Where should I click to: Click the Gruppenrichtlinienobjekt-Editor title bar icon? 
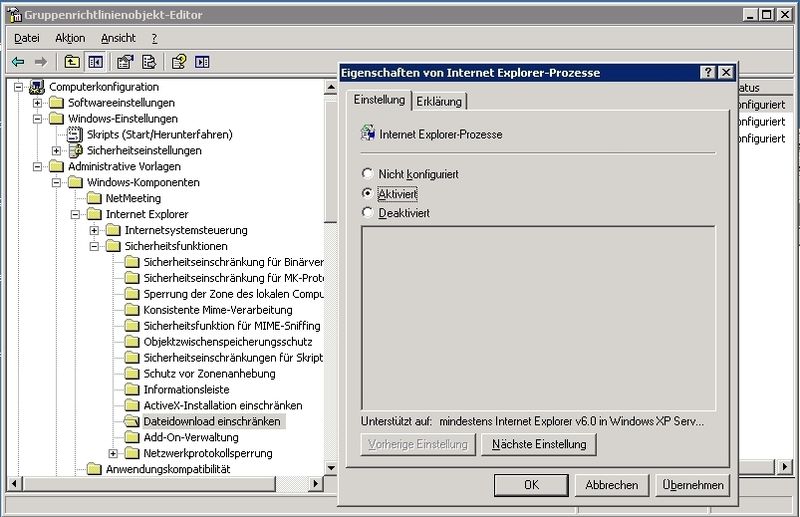click(x=15, y=15)
